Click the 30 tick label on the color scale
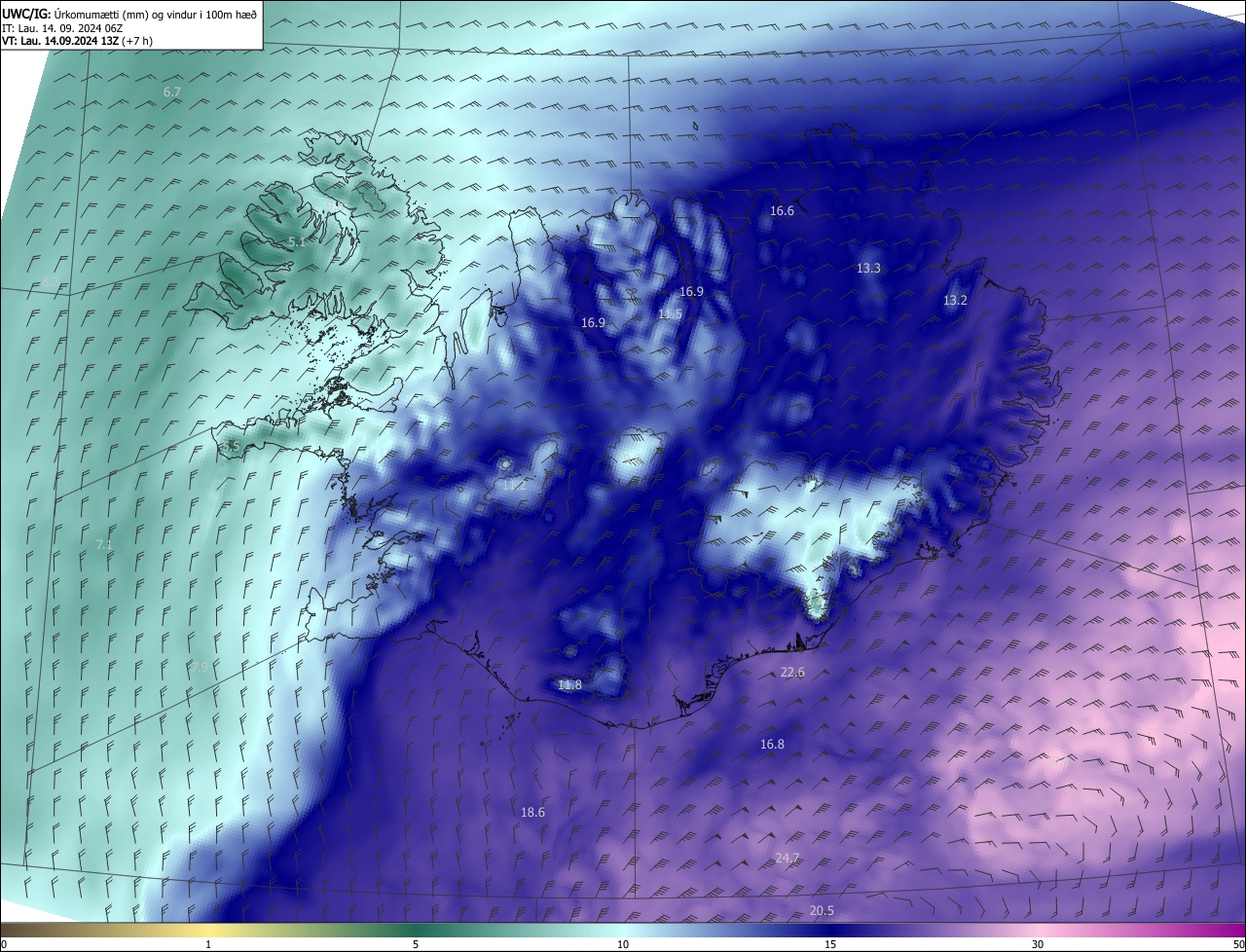Image resolution: width=1246 pixels, height=952 pixels. (1038, 944)
